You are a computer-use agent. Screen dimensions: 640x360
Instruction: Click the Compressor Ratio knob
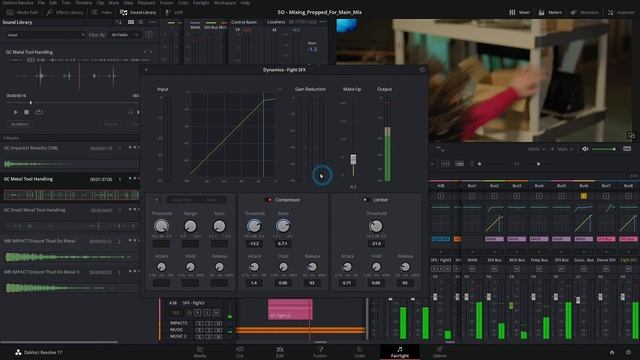283,226
